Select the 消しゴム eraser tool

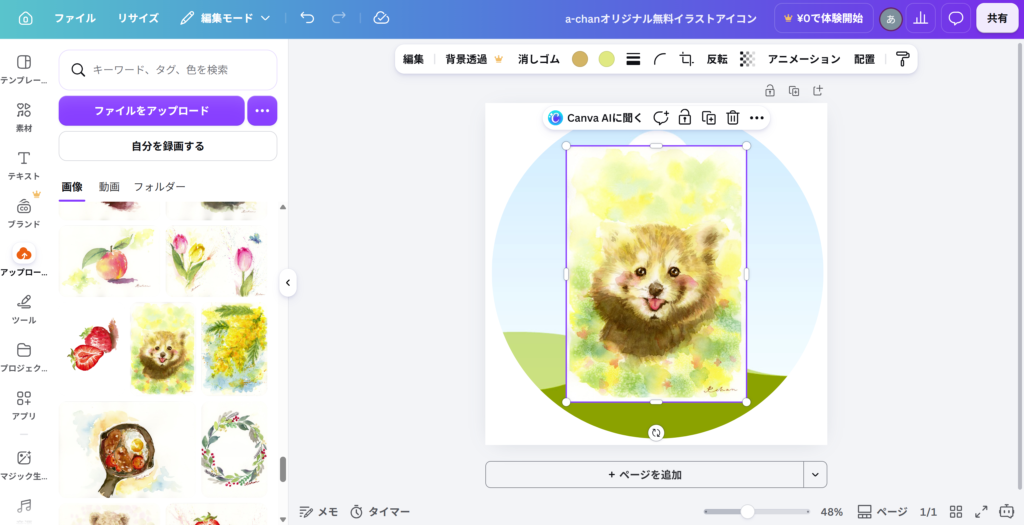[x=539, y=59]
